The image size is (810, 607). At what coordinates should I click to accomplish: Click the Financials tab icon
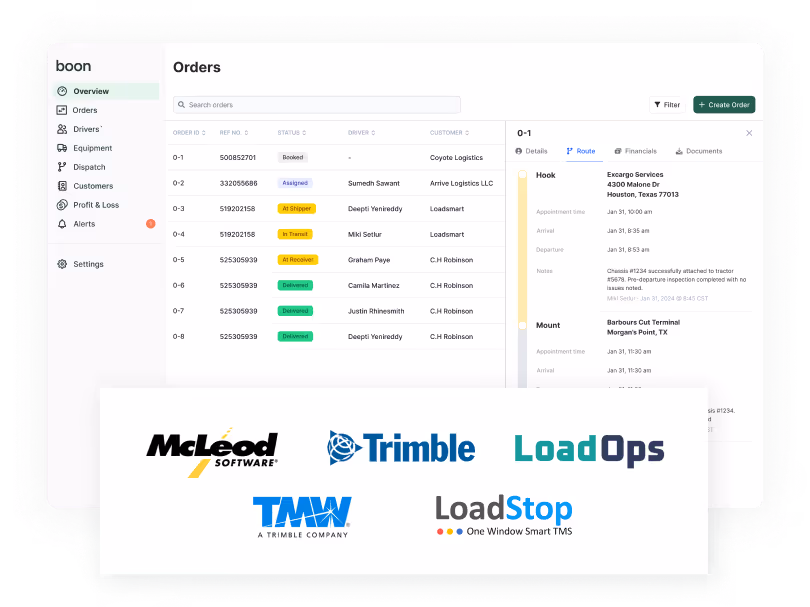618,151
